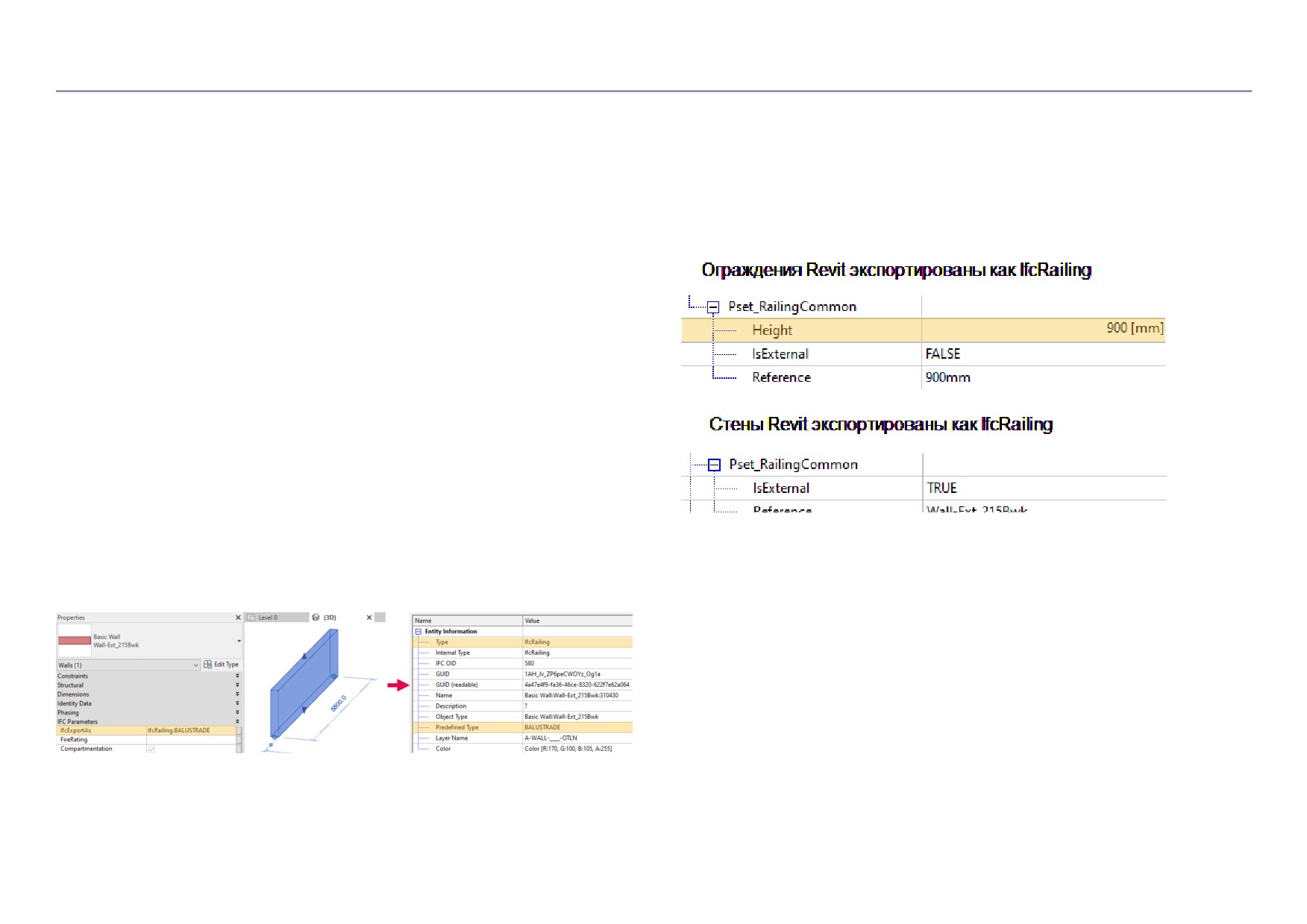Click the small button beside IfcRailing.BALUSTRADE
This screenshot has height=924, width=1307.
coord(239,731)
